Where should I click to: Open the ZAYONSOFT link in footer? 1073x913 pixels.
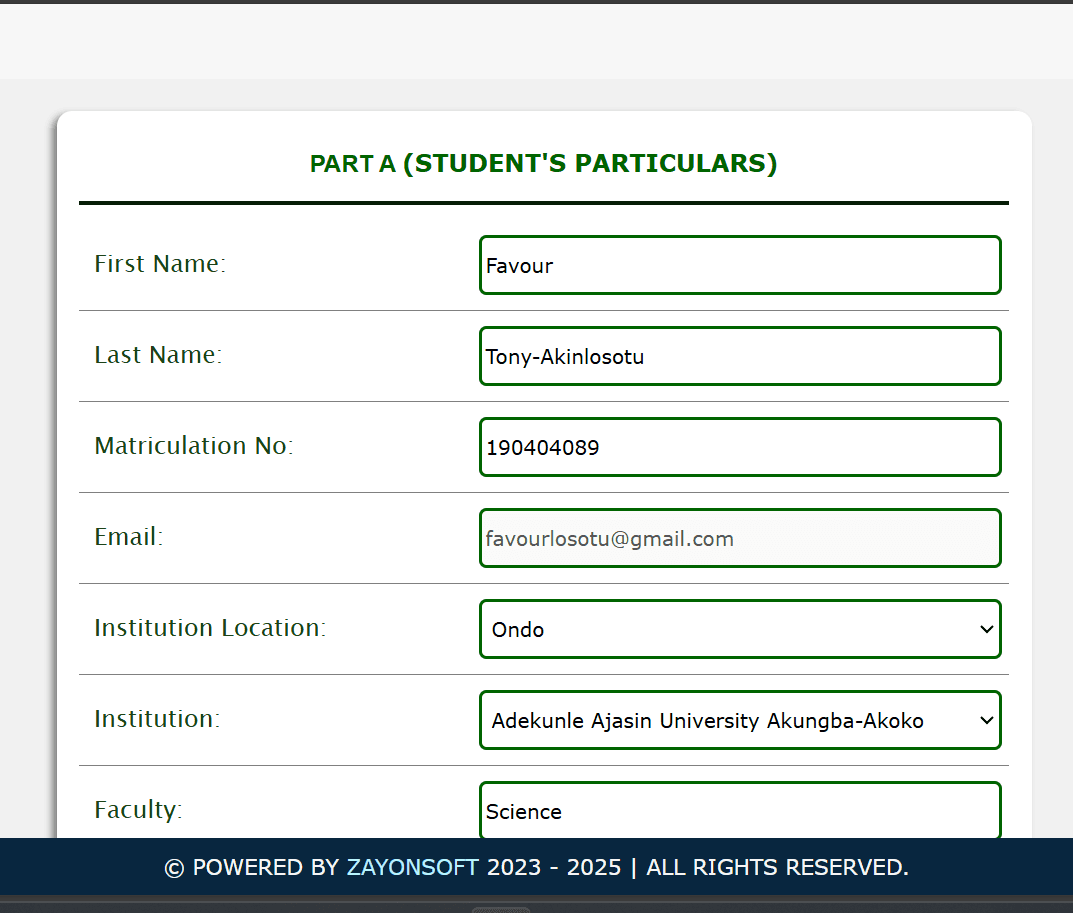[x=412, y=867]
